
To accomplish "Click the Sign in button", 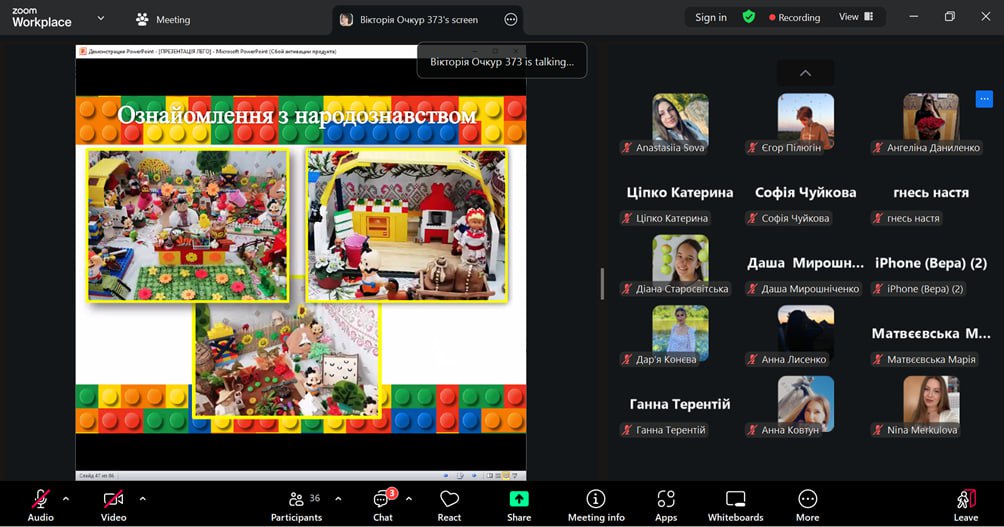I will click(711, 17).
